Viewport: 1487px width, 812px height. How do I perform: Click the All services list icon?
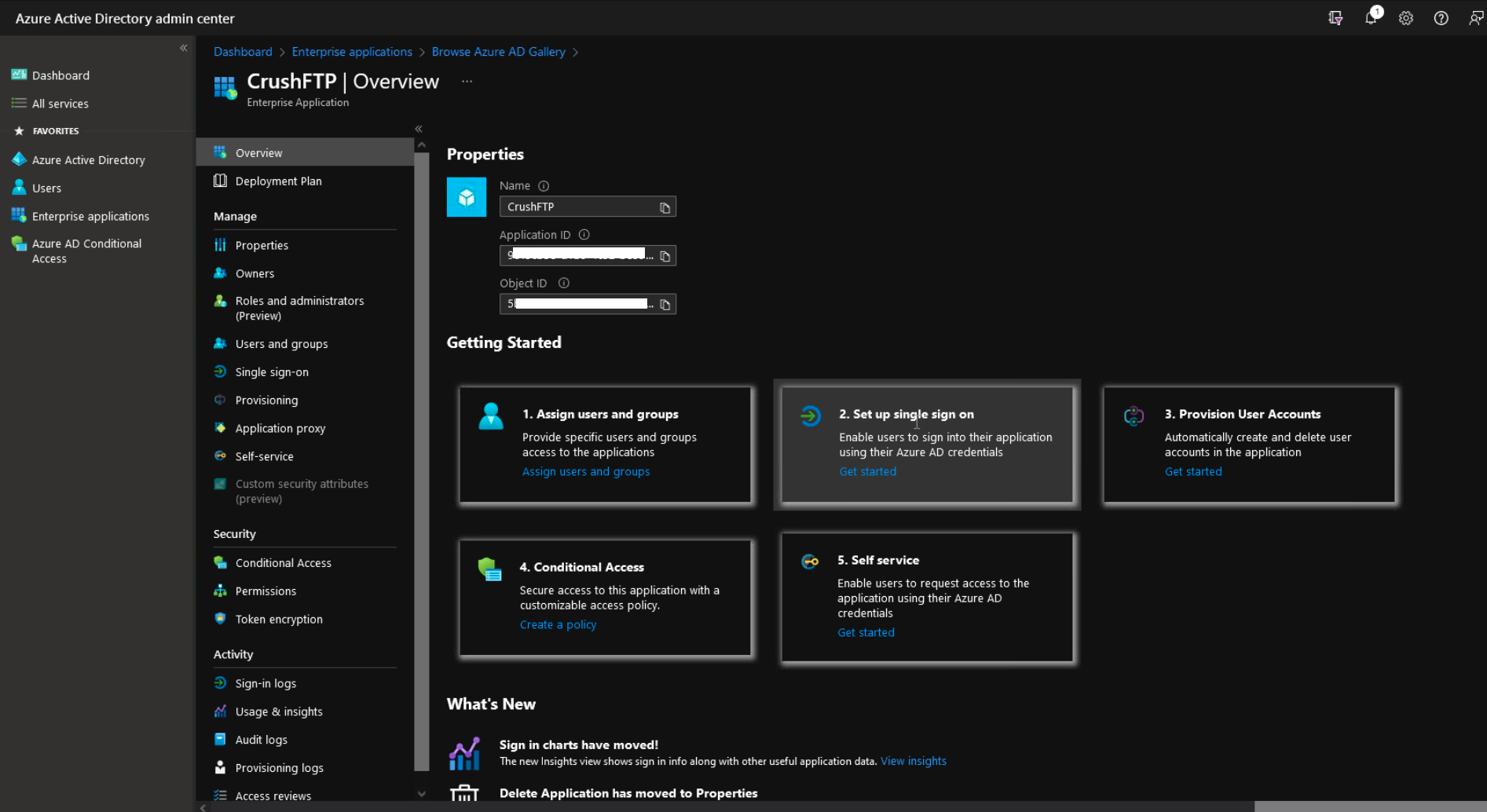tap(19, 103)
